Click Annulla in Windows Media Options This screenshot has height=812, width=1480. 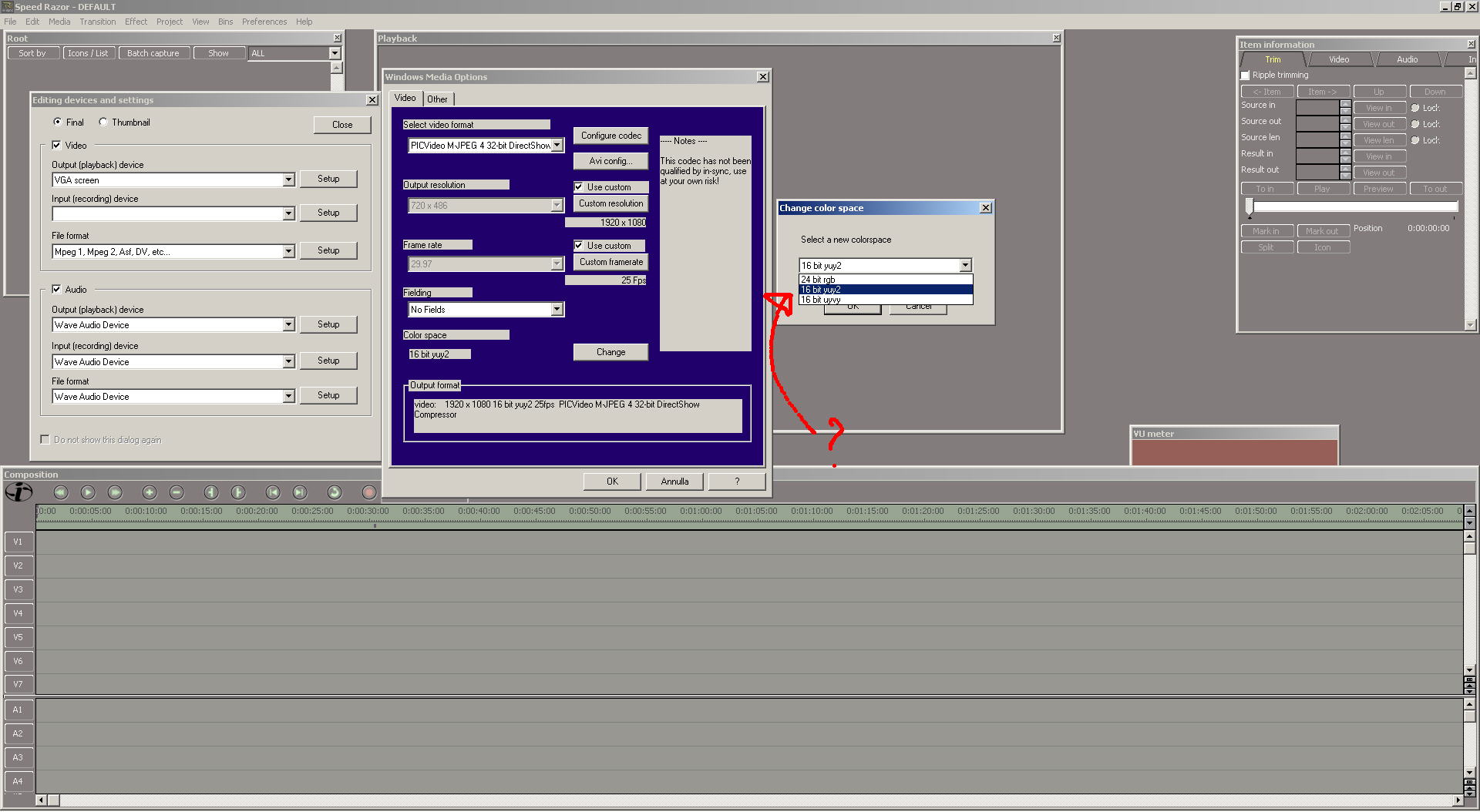click(674, 481)
